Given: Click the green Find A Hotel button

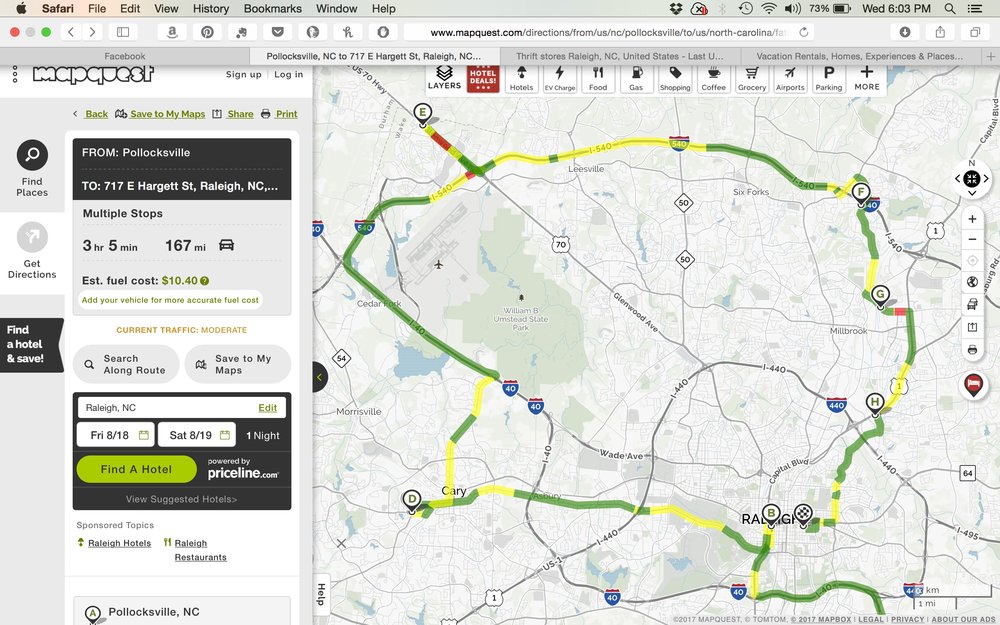Looking at the screenshot, I should (136, 469).
